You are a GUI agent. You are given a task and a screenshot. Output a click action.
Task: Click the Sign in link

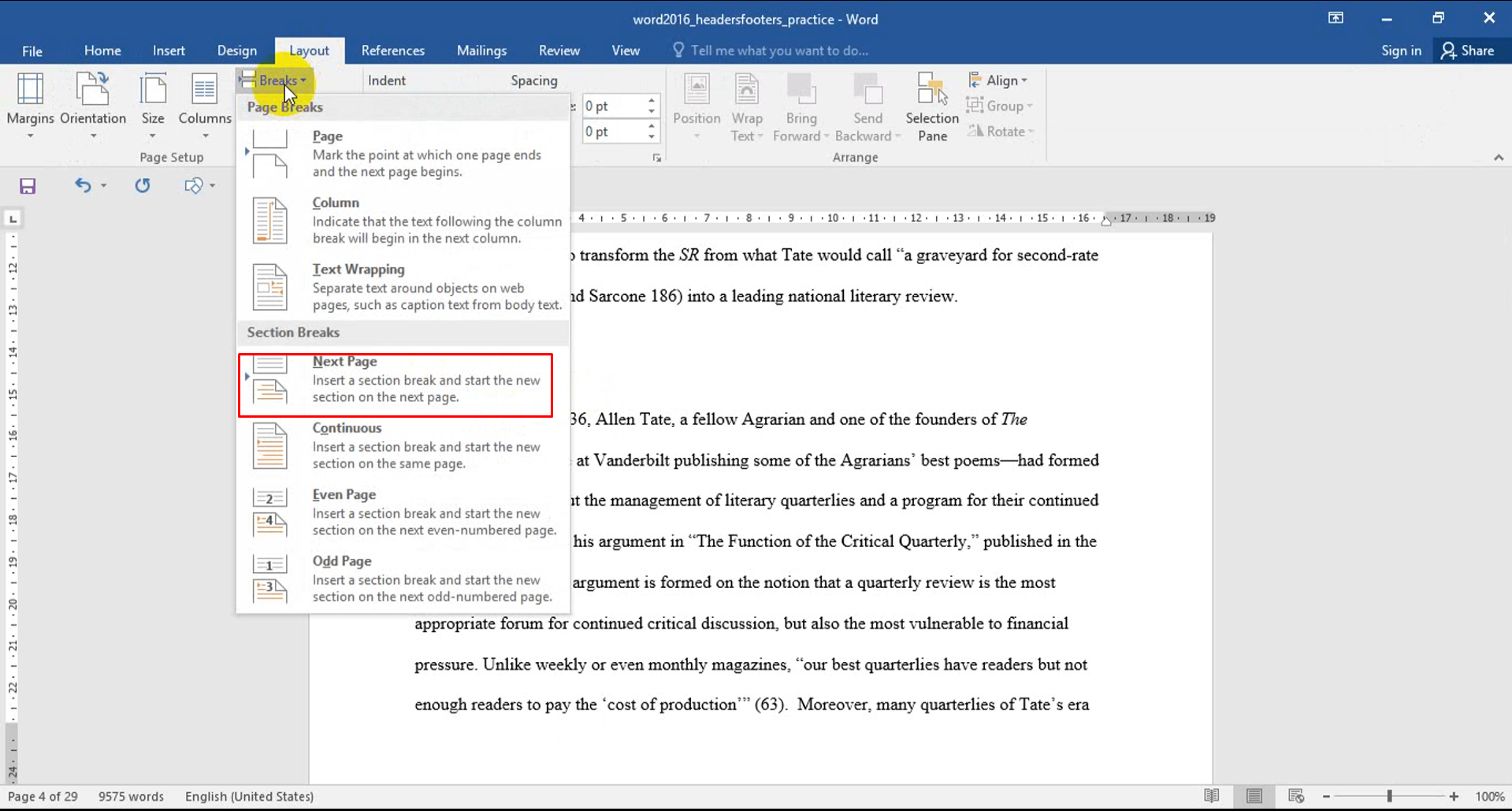point(1401,50)
